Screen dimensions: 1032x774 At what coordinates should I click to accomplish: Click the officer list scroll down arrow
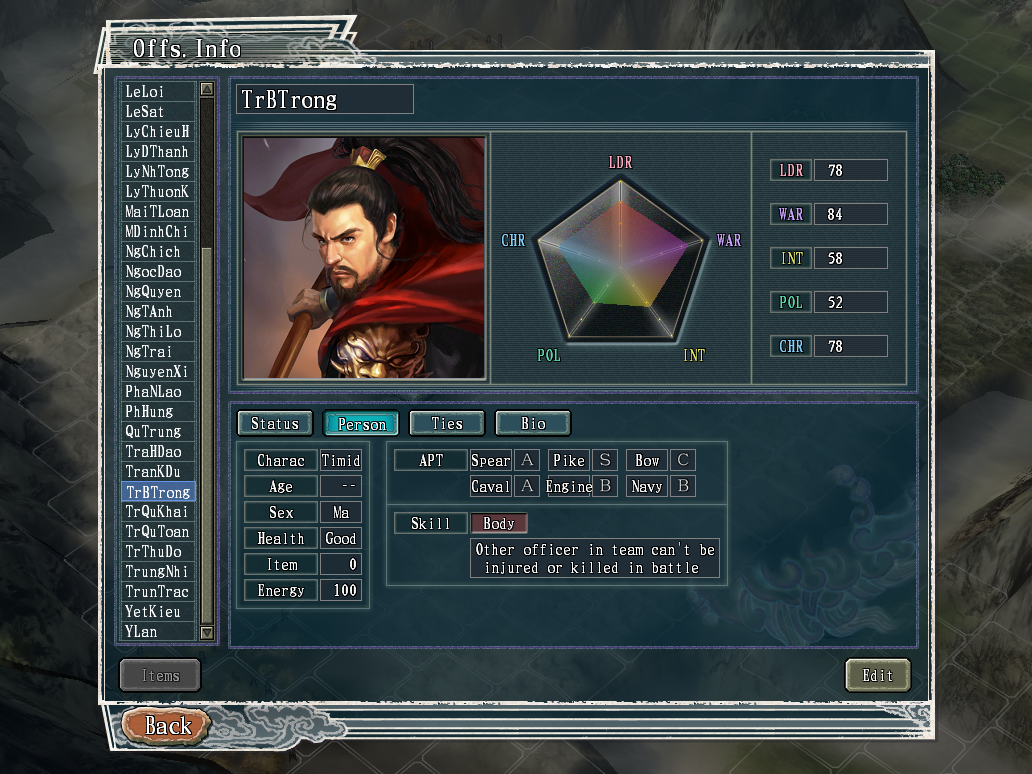[207, 632]
